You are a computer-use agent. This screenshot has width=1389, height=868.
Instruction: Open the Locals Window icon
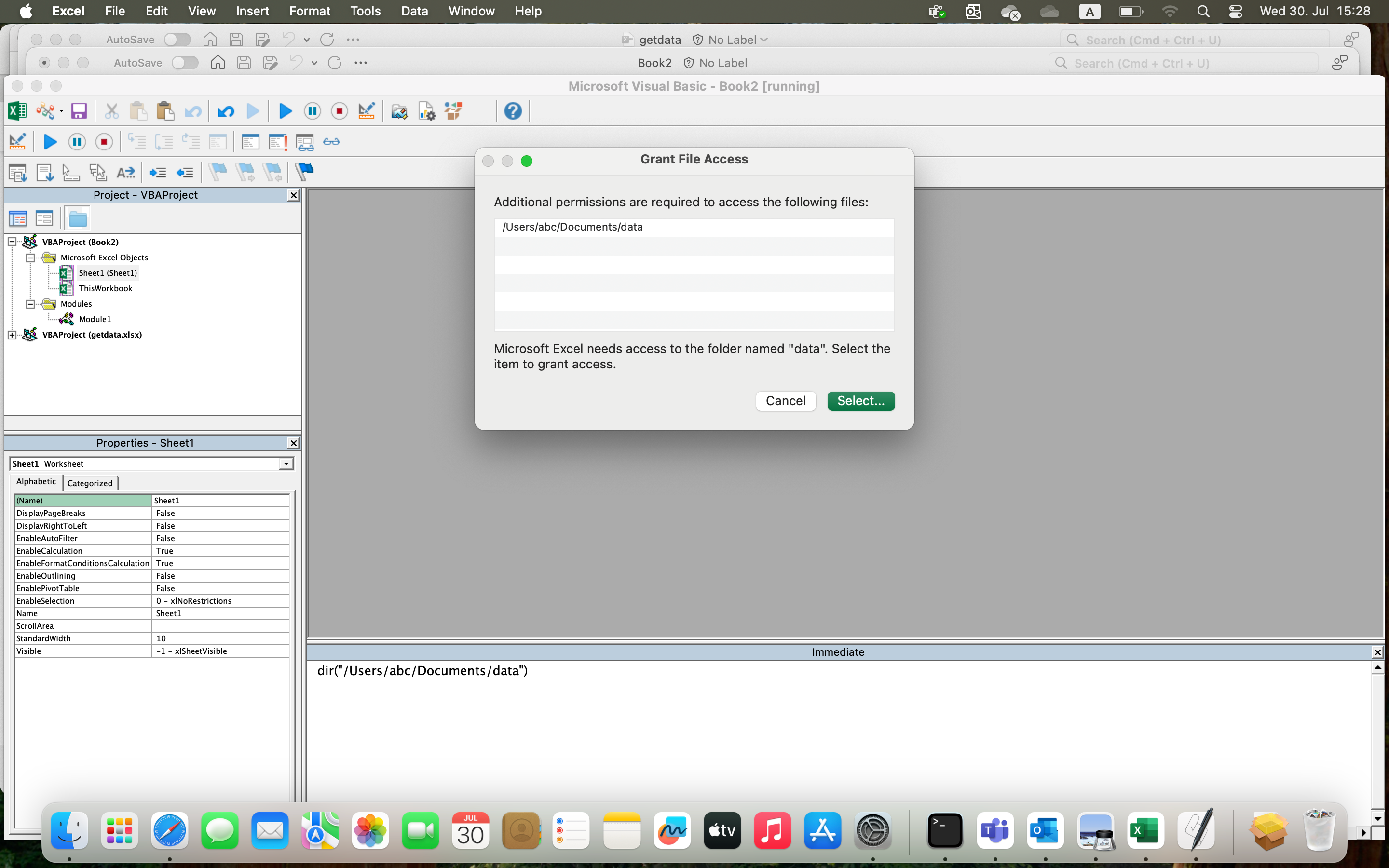pyautogui.click(x=250, y=142)
